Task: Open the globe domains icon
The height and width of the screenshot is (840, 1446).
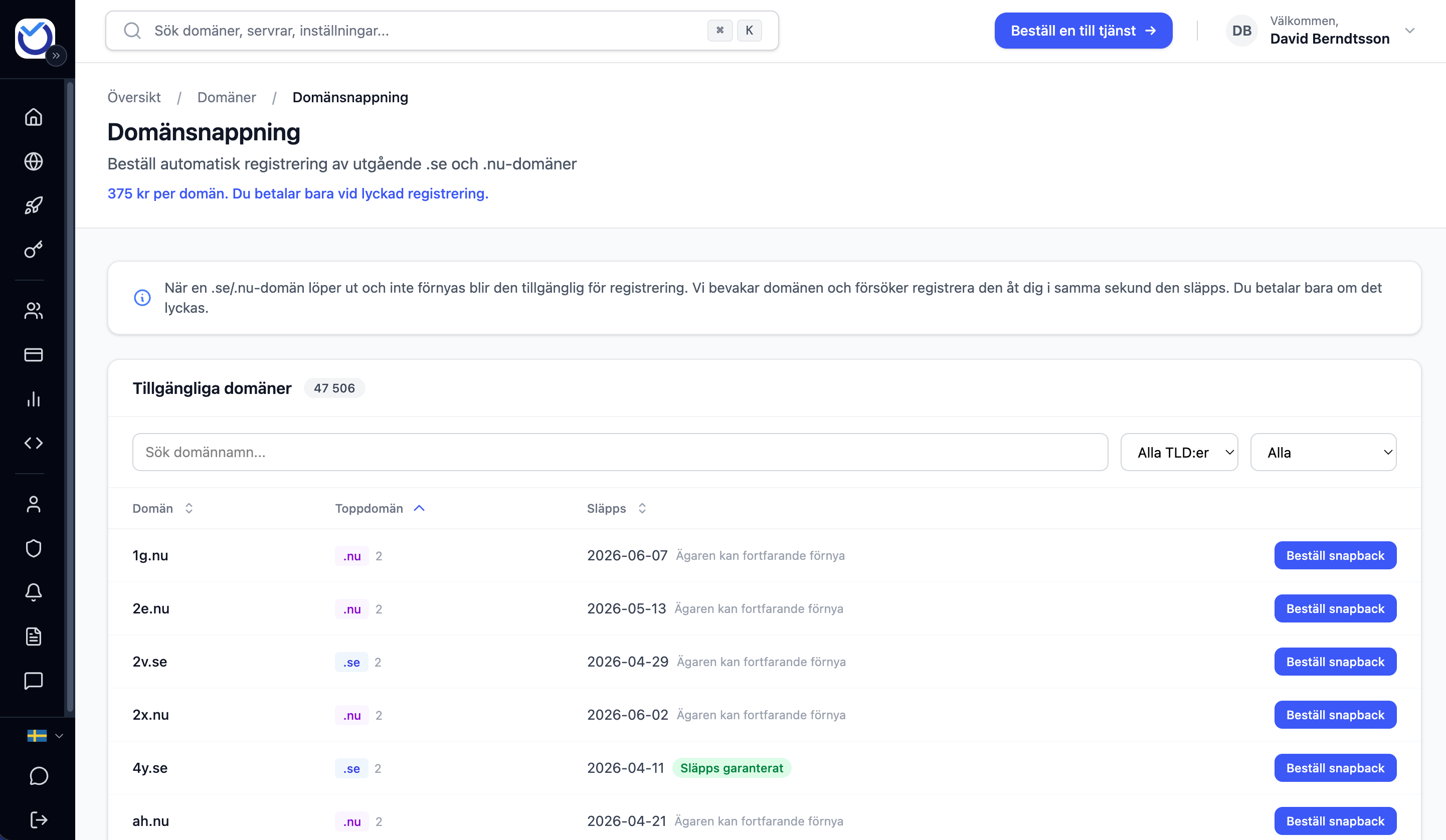Action: pos(33,161)
